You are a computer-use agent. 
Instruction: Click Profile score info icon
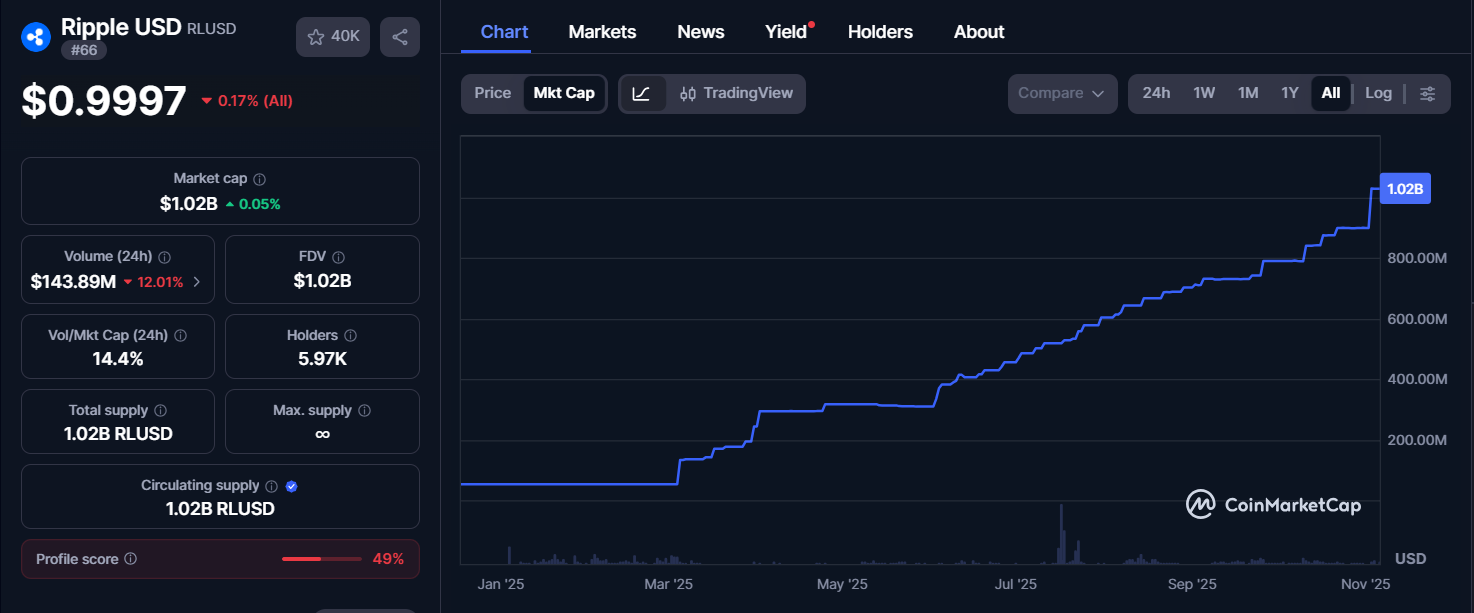pyautogui.click(x=131, y=560)
